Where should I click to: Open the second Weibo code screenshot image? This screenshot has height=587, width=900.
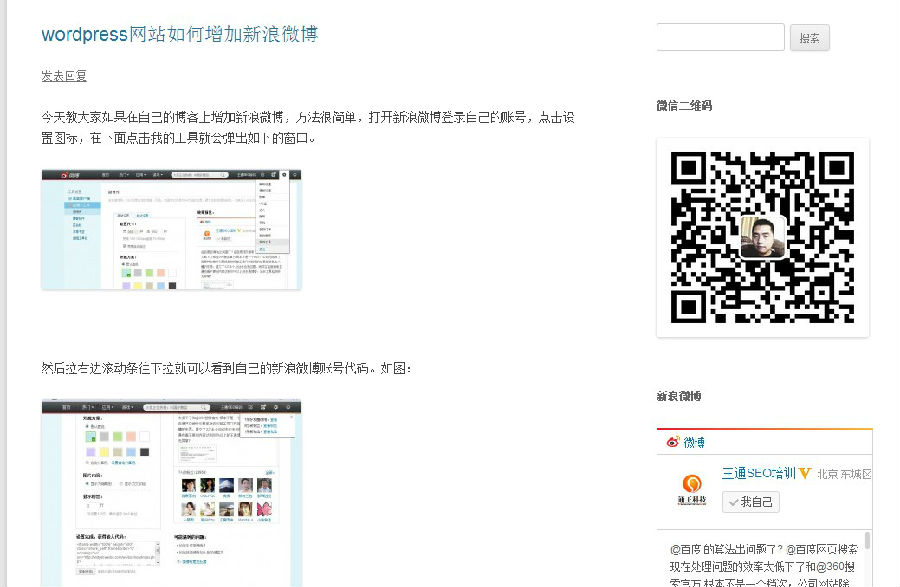171,492
